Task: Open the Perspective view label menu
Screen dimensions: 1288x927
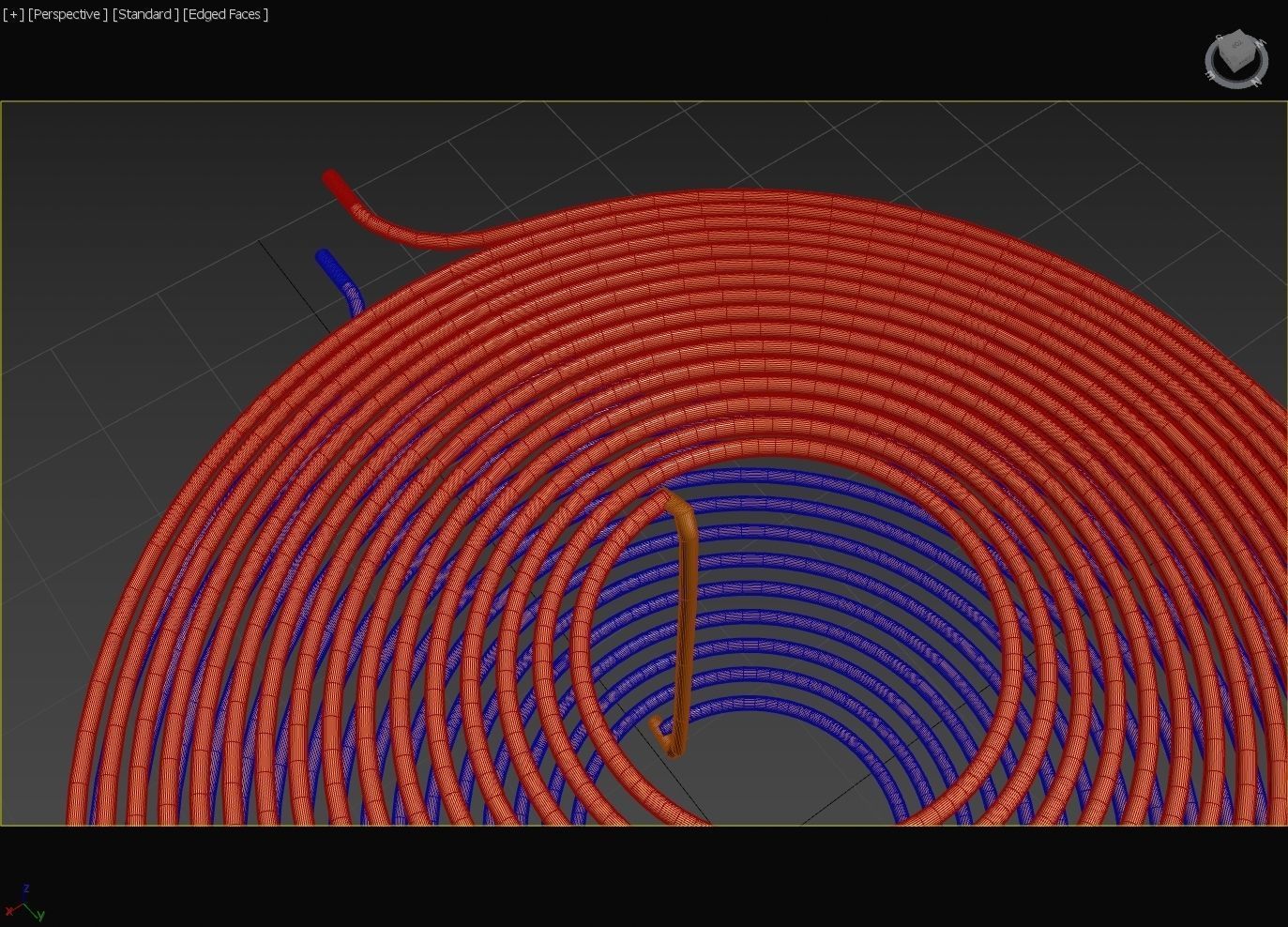Action: pos(68,14)
